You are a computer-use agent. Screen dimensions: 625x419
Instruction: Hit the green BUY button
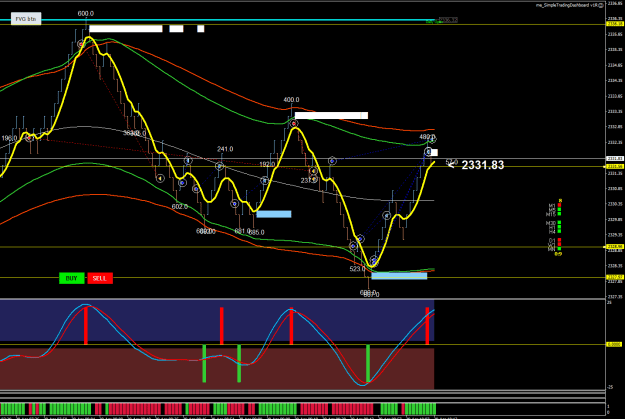tap(72, 278)
